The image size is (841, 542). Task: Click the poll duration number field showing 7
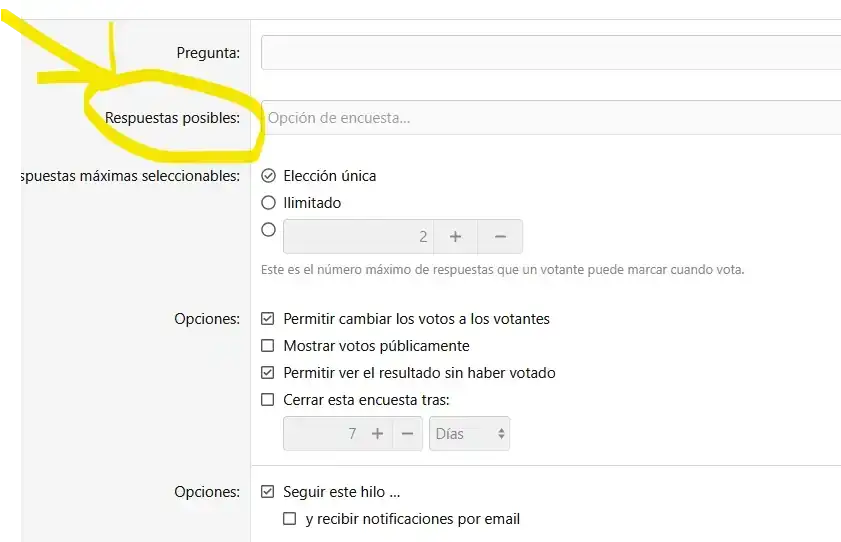322,434
